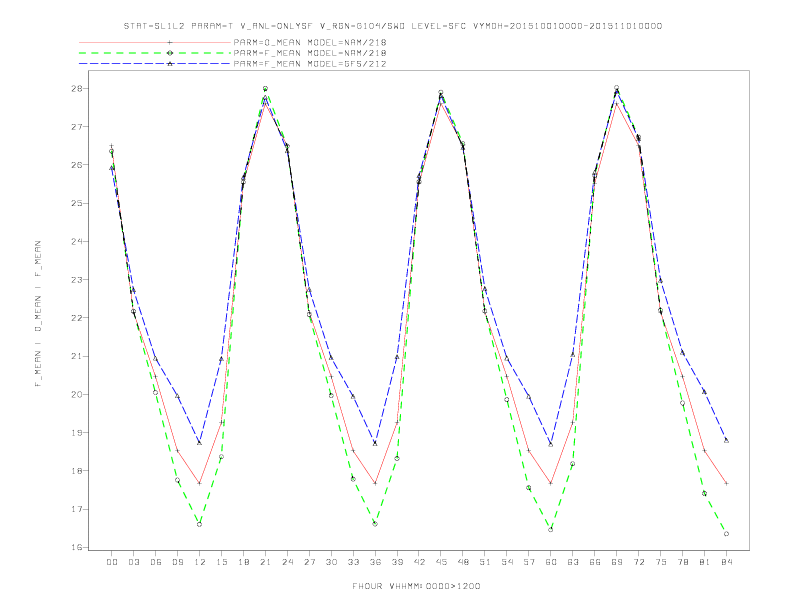The image size is (792, 612).
Task: Click x-axis tick label 57
Action: coord(529,562)
